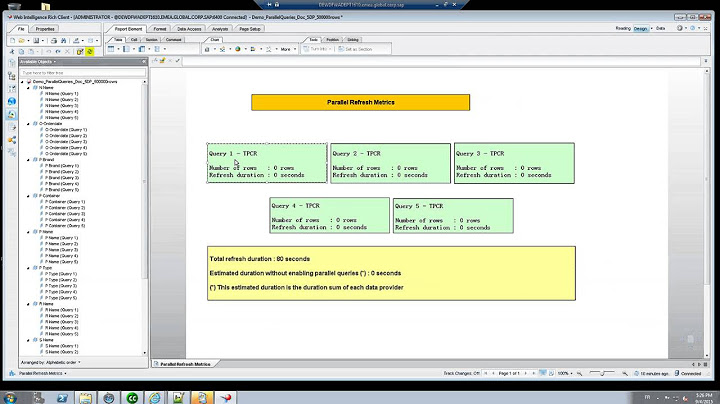Adjust the zoom slider handle
720x404 pixels.
pos(602,374)
